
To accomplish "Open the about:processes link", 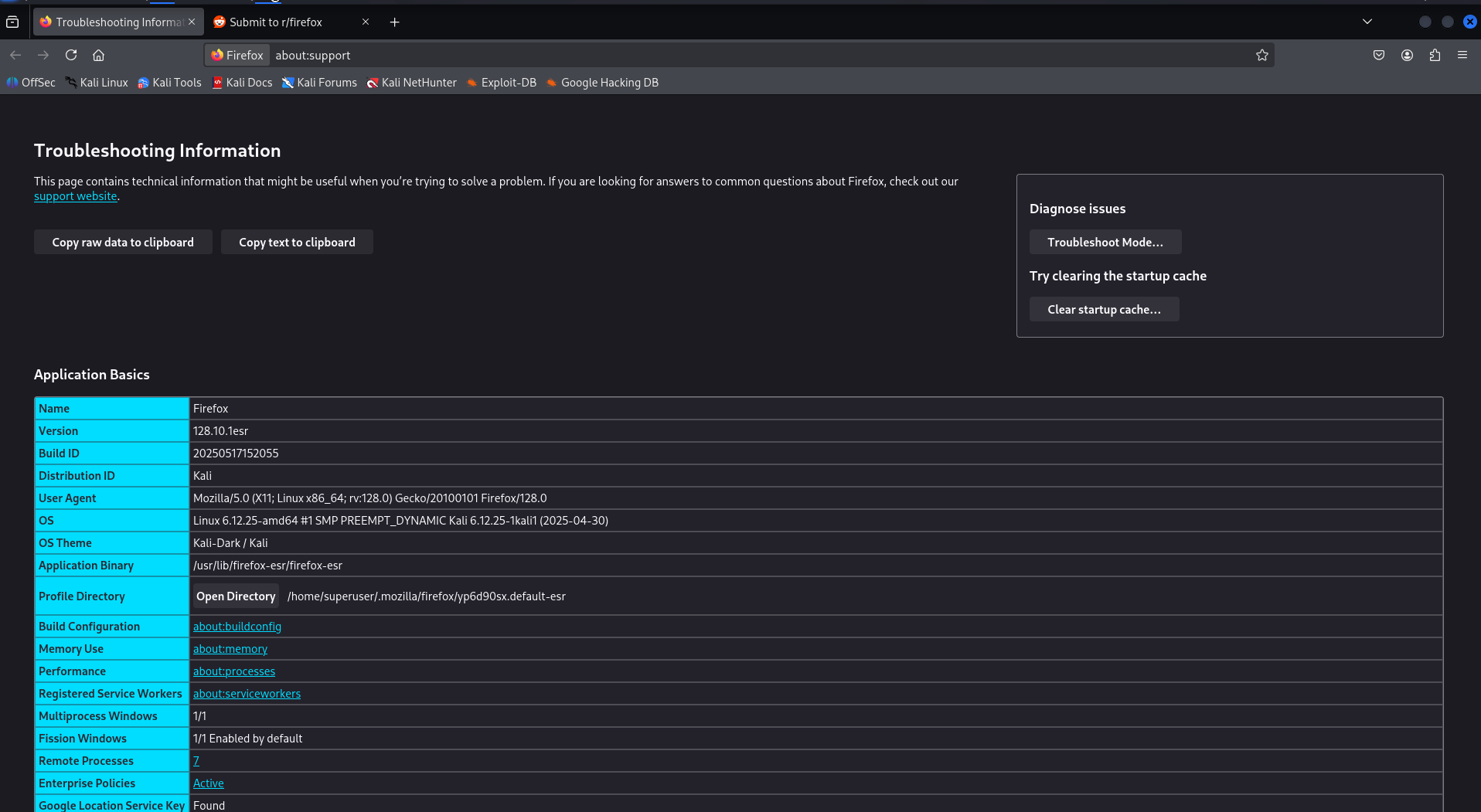I will point(234,671).
